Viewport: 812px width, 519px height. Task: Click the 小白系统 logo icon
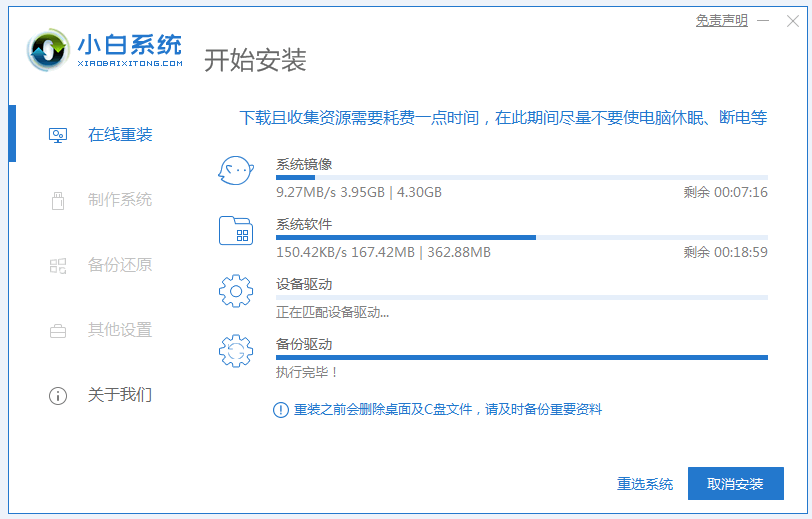(x=47, y=50)
